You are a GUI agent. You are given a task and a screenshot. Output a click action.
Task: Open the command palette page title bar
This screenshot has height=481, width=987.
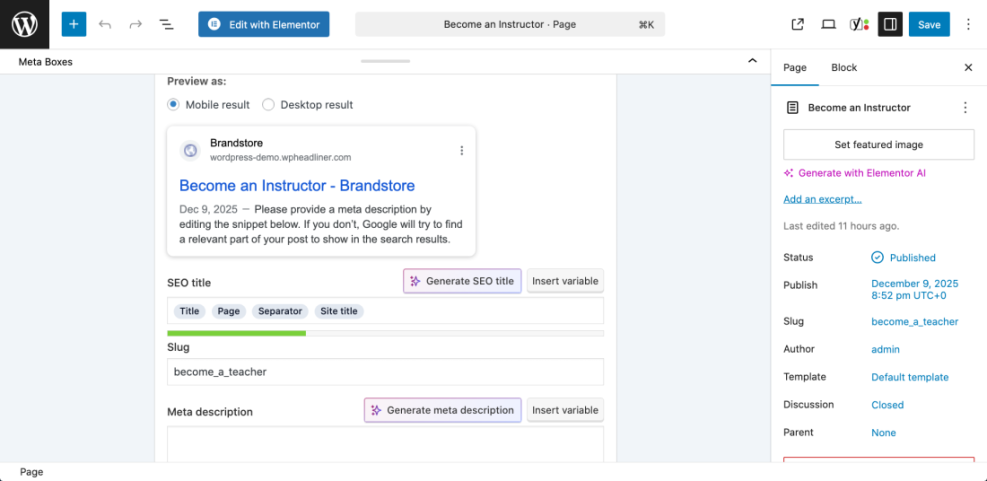510,25
